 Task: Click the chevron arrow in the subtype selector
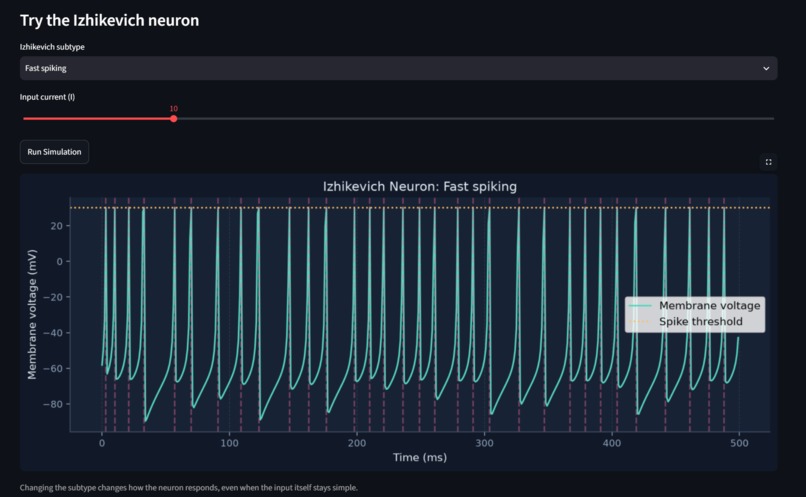(766, 68)
